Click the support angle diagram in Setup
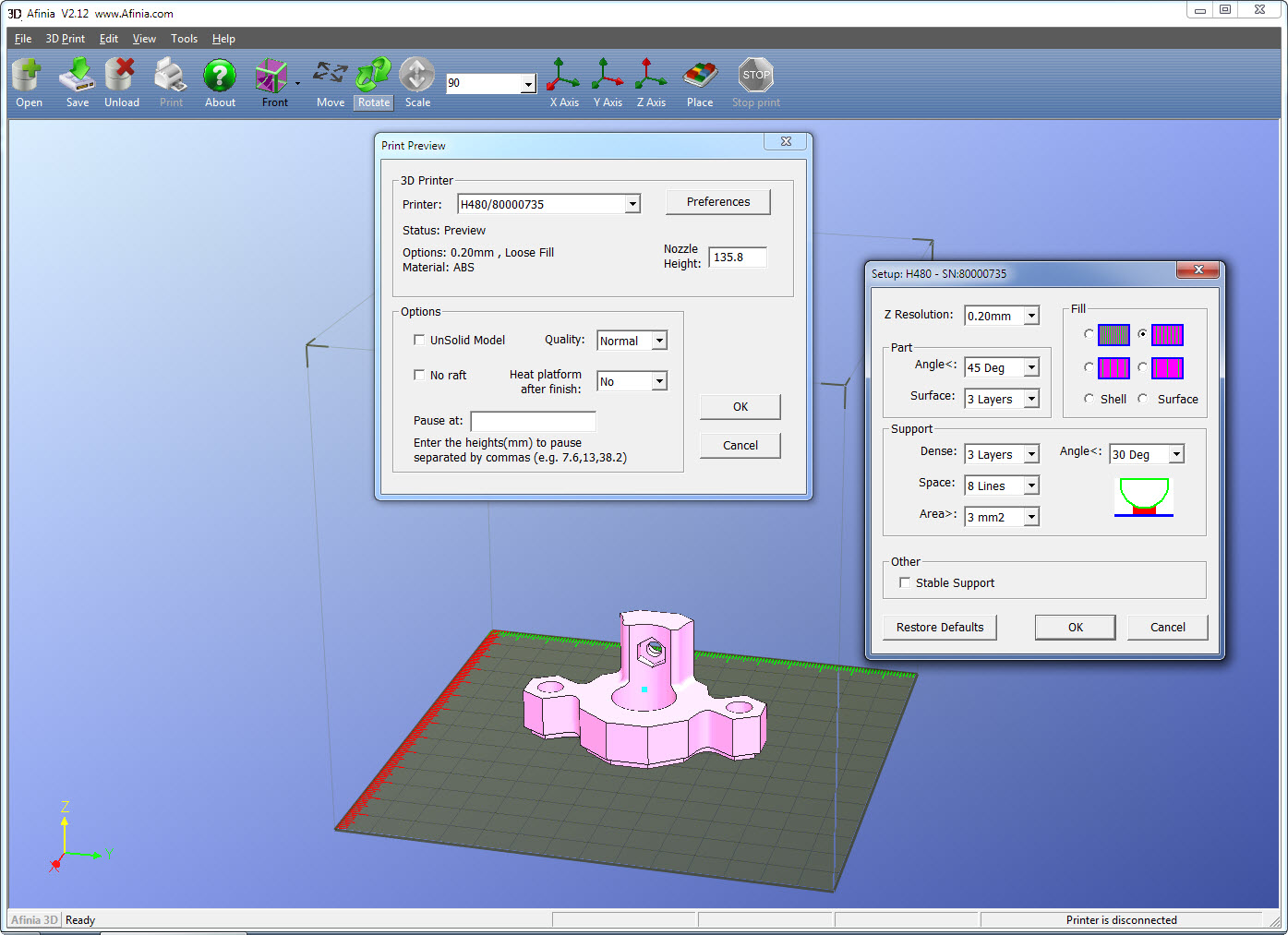This screenshot has width=1288, height=935. (x=1144, y=497)
